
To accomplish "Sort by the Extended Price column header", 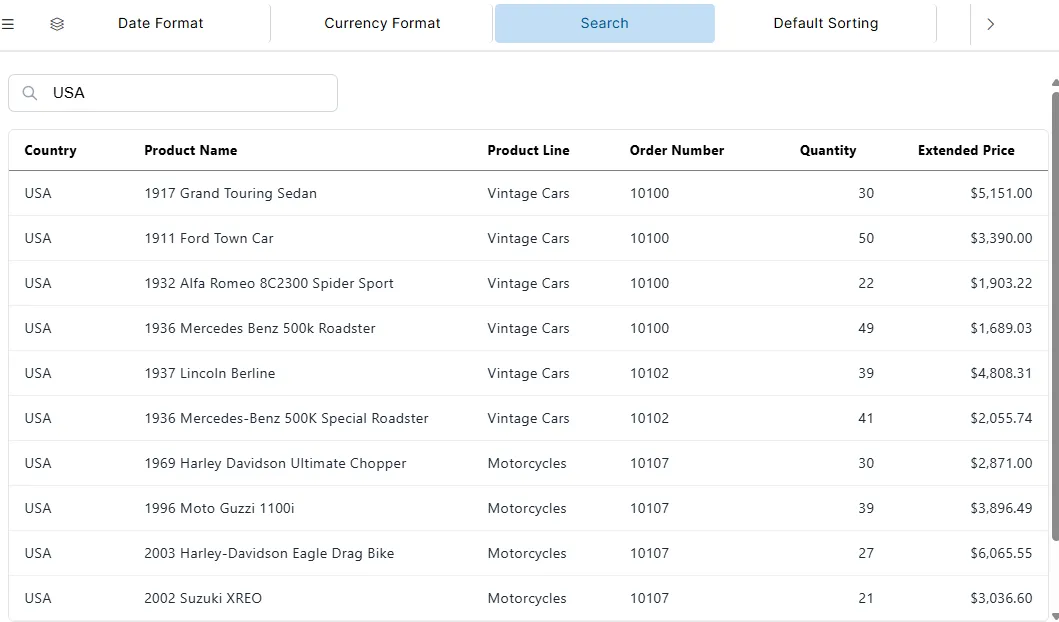I will point(965,150).
